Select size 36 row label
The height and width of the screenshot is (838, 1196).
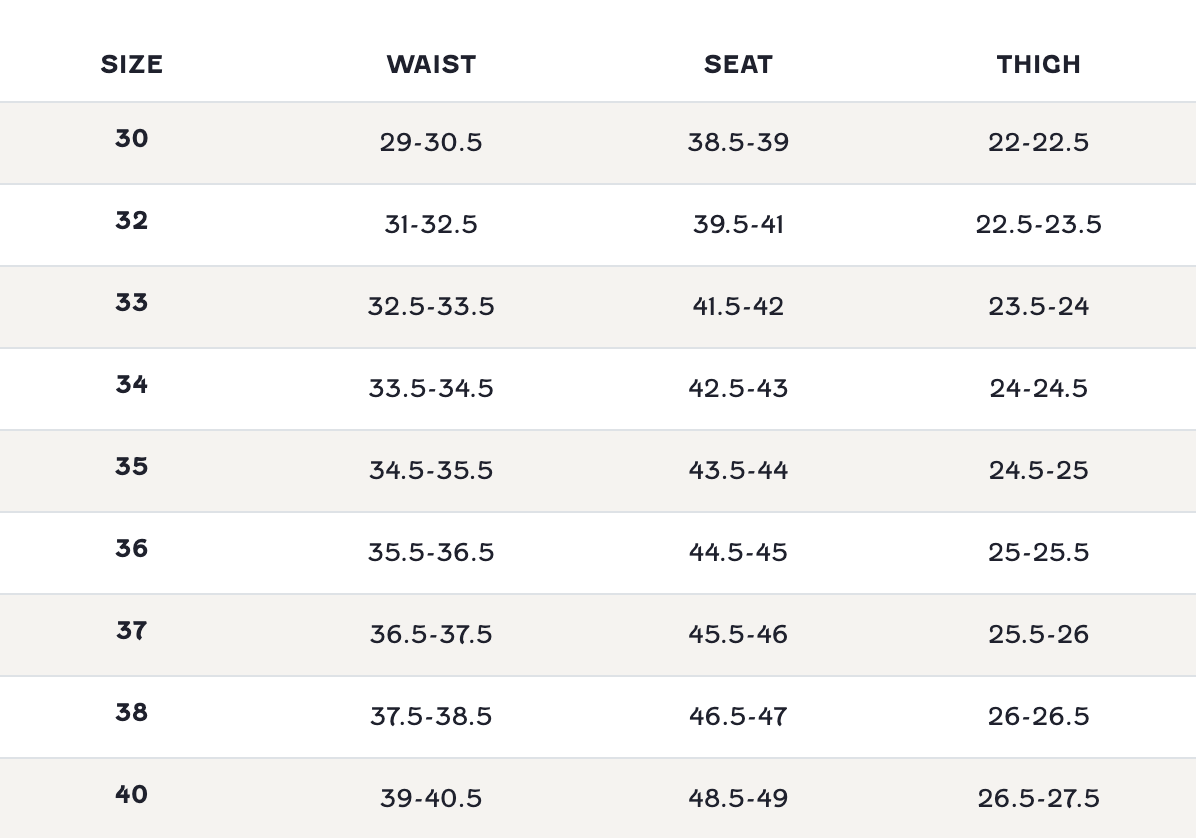[131, 549]
